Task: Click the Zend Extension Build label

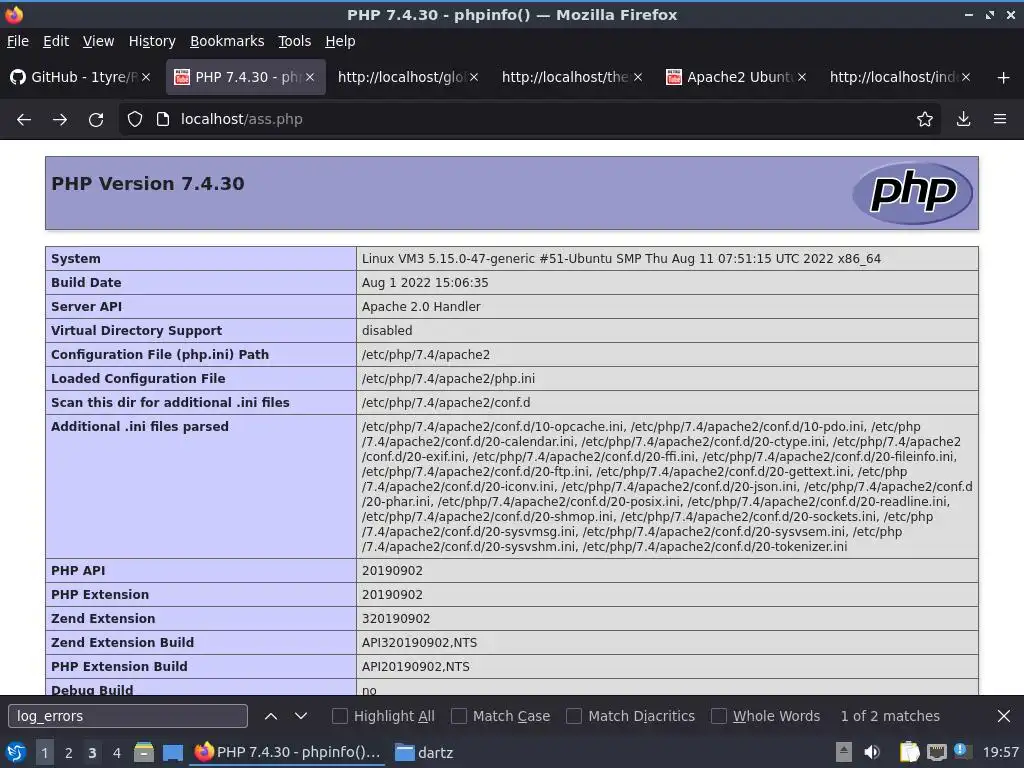Action: [x=122, y=643]
